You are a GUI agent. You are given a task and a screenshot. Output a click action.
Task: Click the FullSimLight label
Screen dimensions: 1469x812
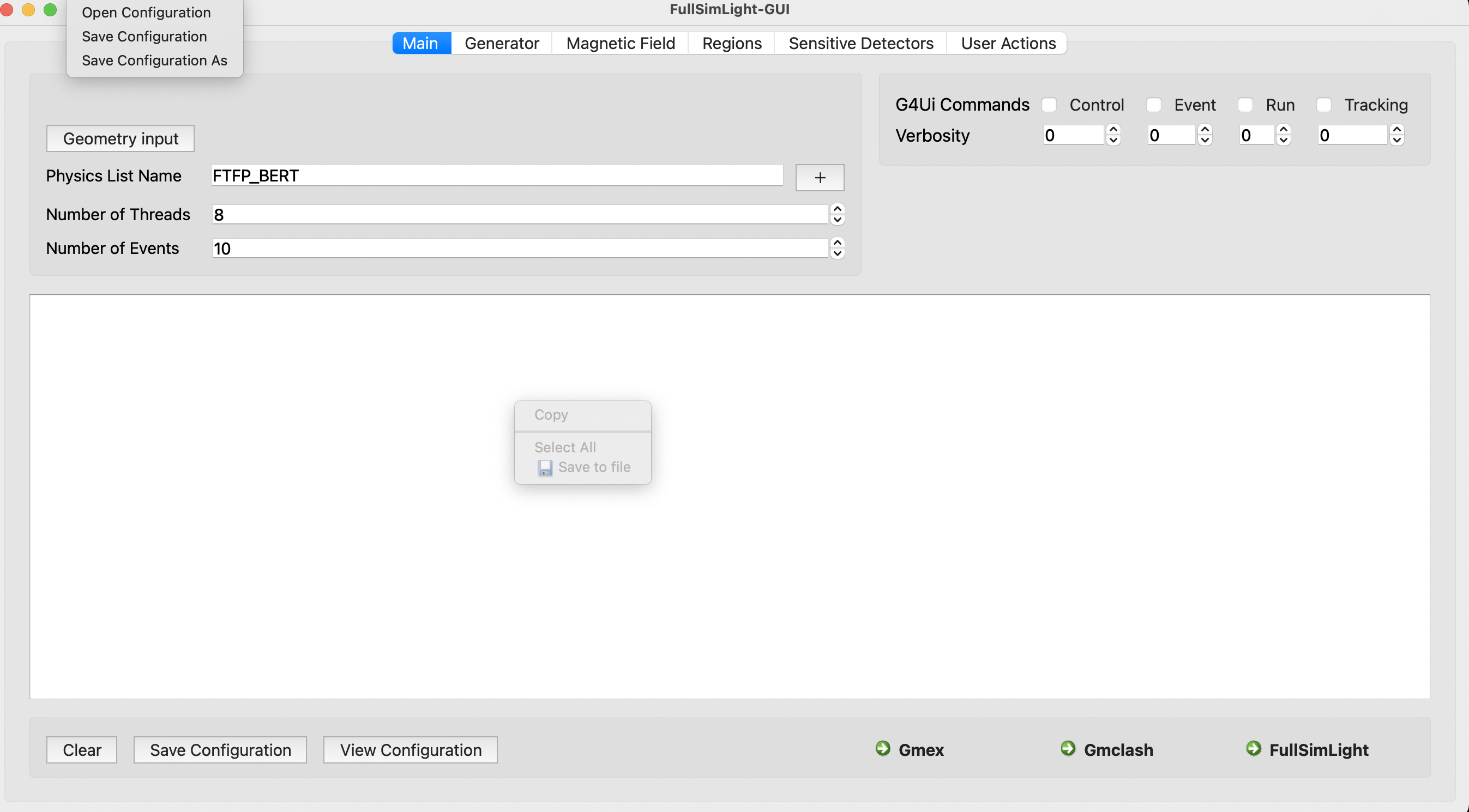(1319, 750)
